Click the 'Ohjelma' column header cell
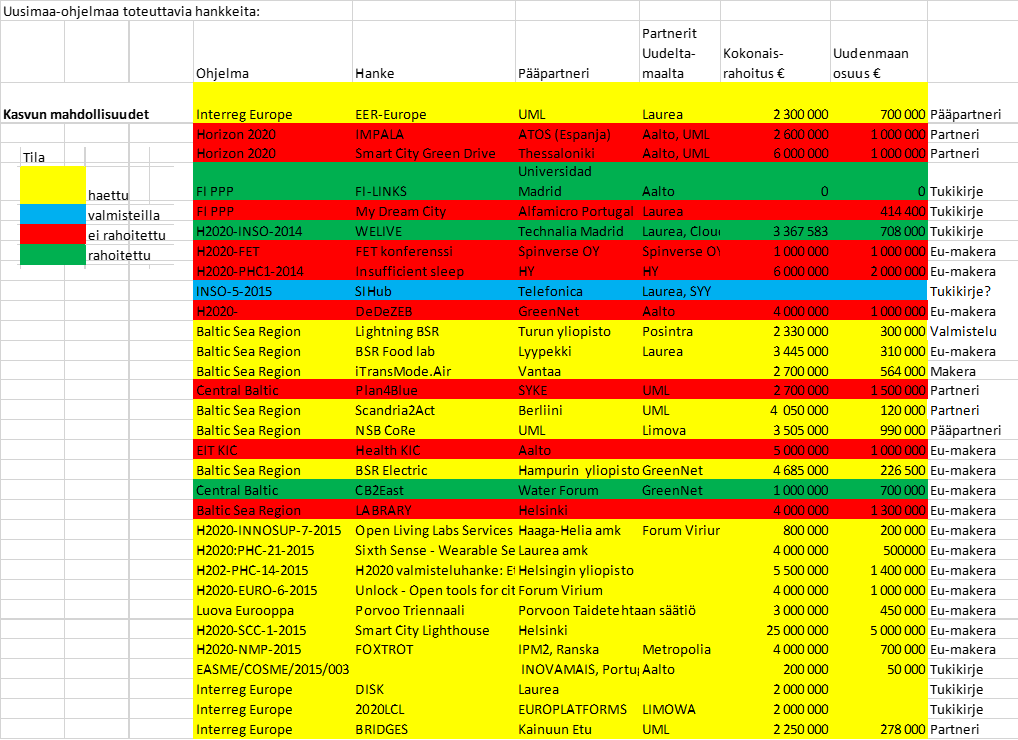The image size is (1018, 740). (273, 52)
